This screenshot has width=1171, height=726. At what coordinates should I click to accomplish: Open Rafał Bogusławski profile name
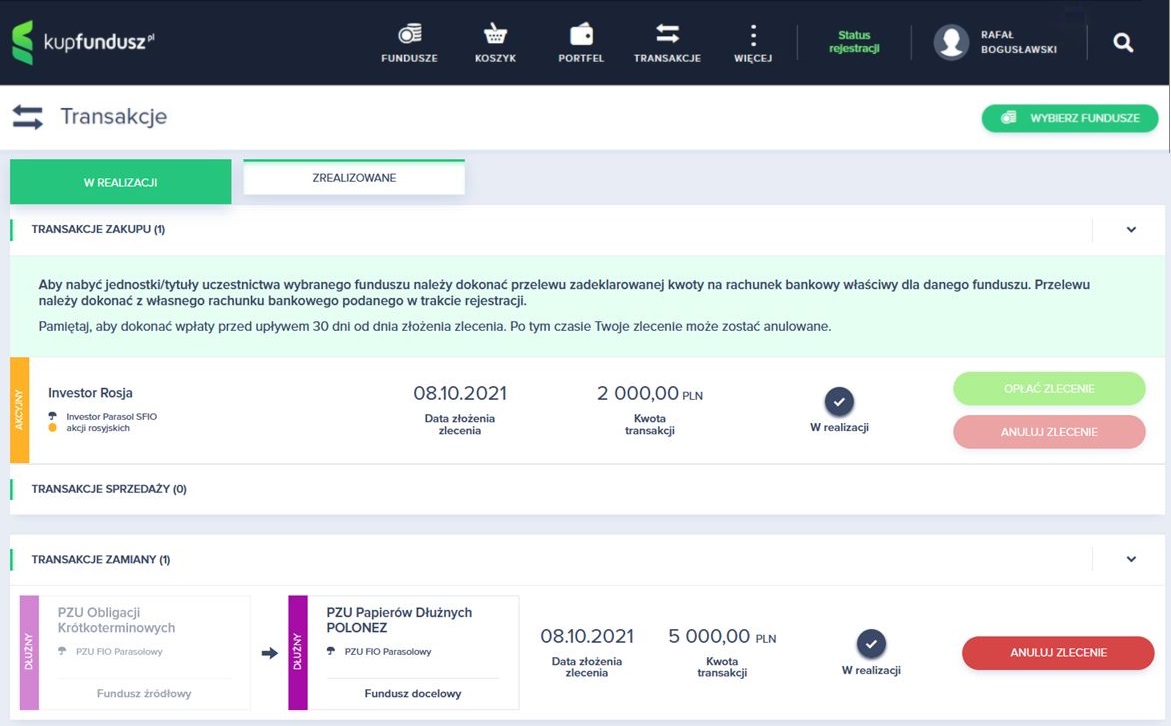click(1019, 42)
